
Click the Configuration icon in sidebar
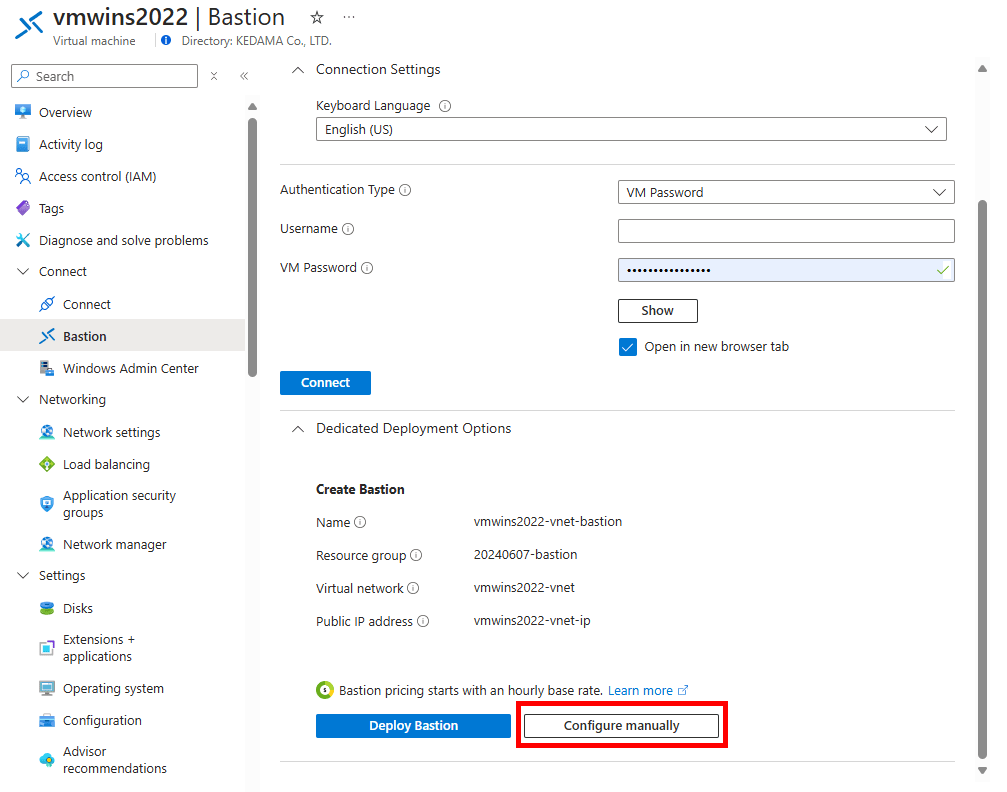coord(47,720)
